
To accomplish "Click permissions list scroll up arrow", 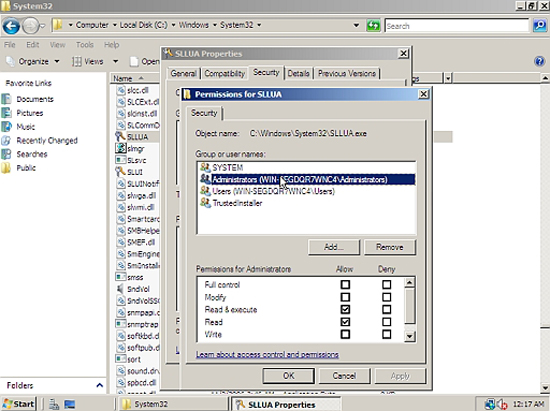I will point(409,282).
